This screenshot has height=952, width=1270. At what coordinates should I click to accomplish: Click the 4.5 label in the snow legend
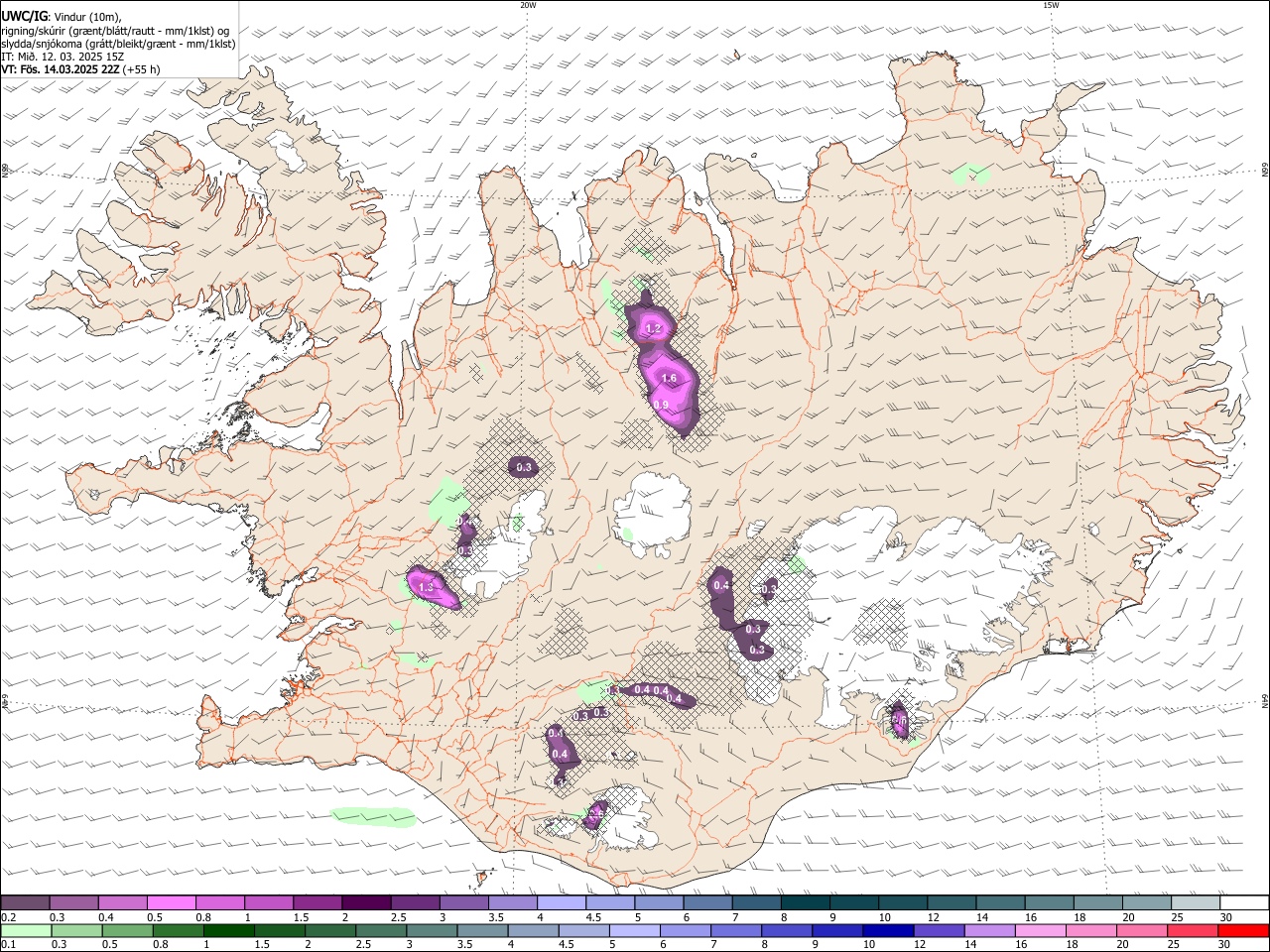point(593,917)
